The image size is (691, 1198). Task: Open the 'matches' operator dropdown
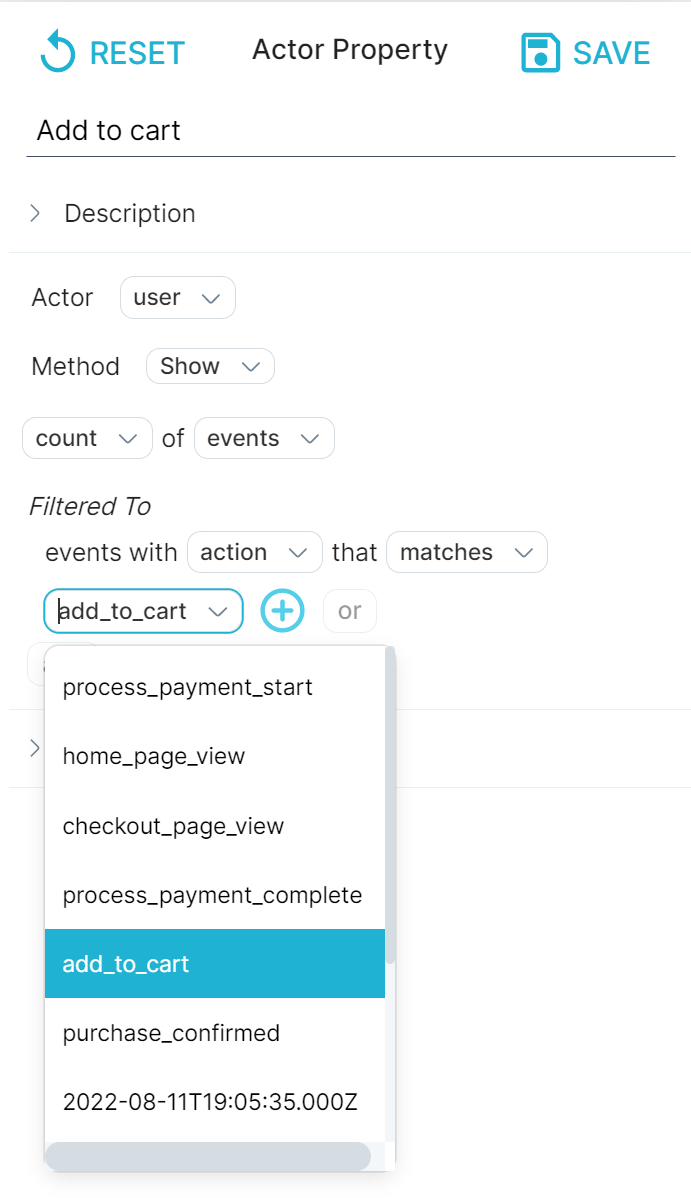coord(467,552)
